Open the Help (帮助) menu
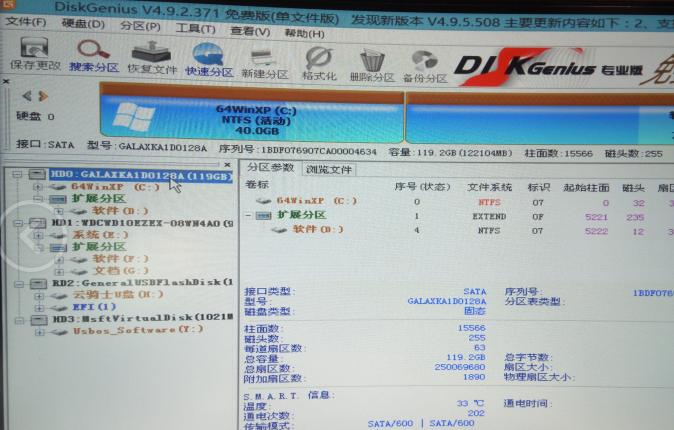 (x=304, y=33)
